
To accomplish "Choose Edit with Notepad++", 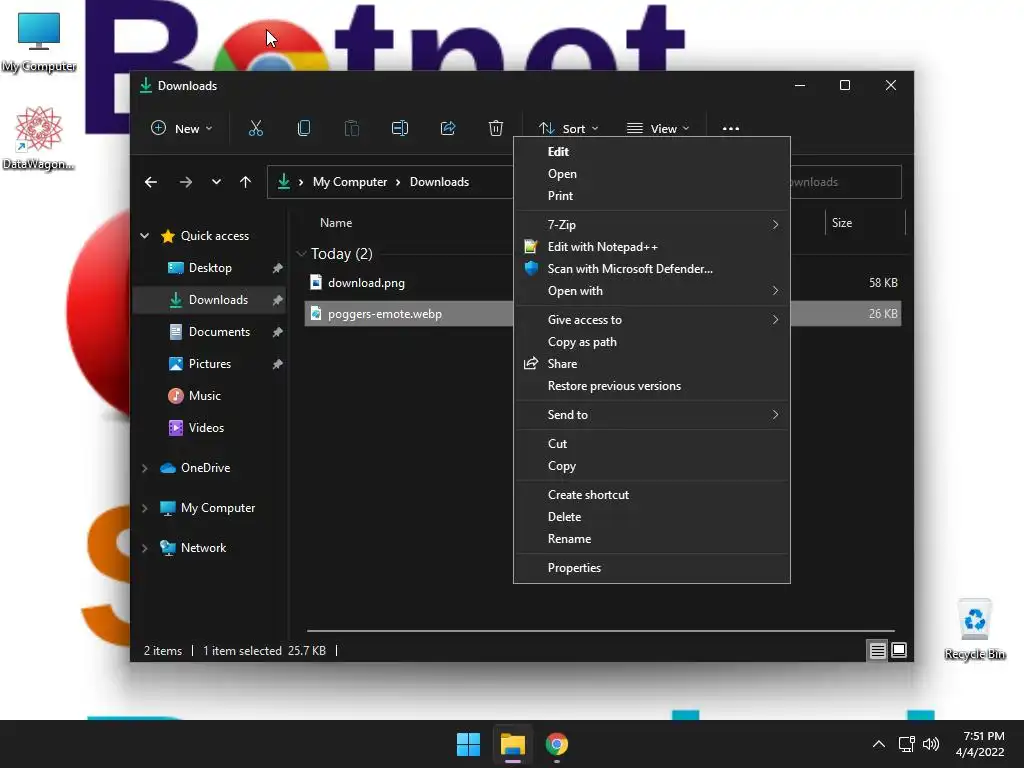I will pyautogui.click(x=652, y=247).
